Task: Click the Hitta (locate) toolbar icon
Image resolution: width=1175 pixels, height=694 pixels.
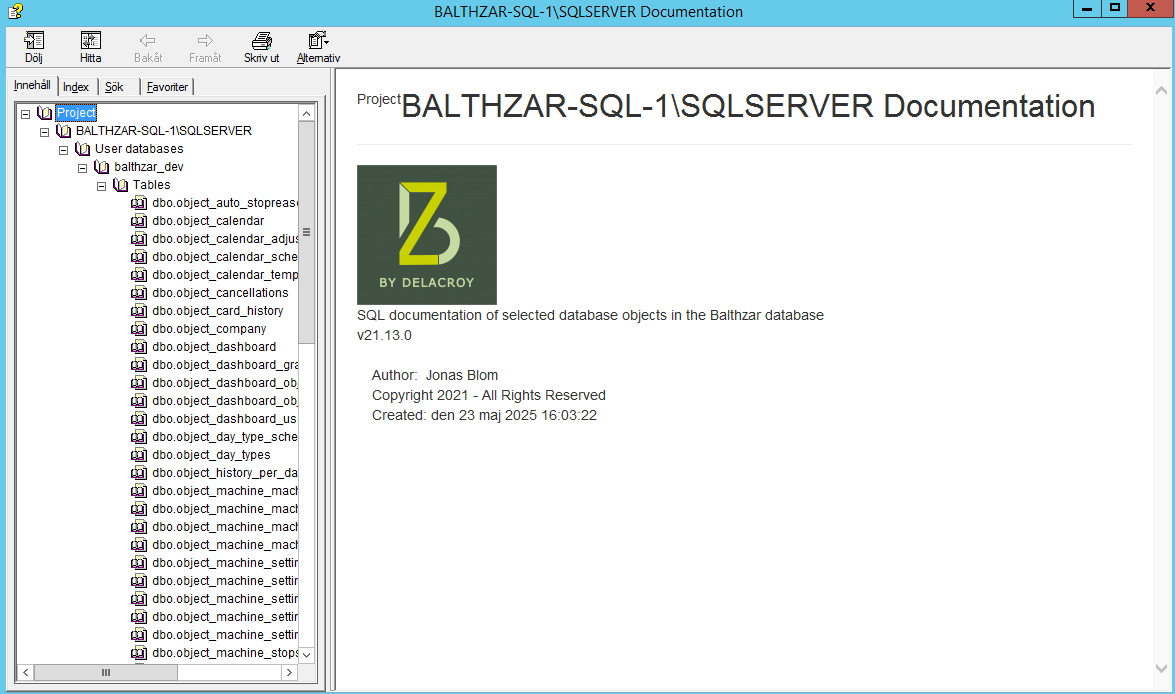Action: (91, 41)
